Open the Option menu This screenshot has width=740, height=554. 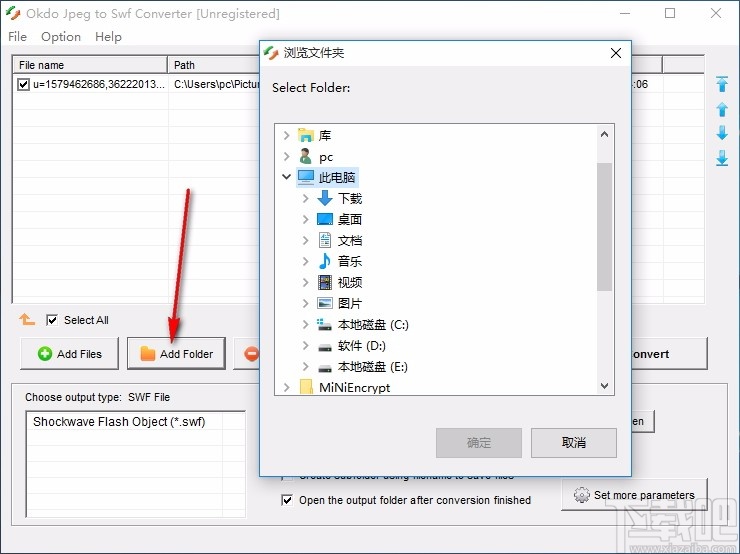(61, 36)
